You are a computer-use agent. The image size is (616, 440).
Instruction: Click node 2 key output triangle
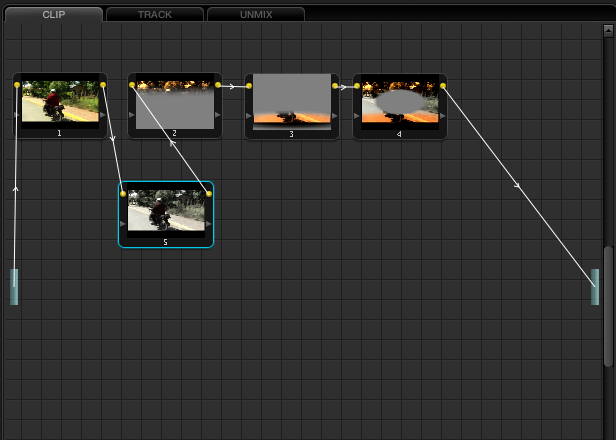click(218, 116)
